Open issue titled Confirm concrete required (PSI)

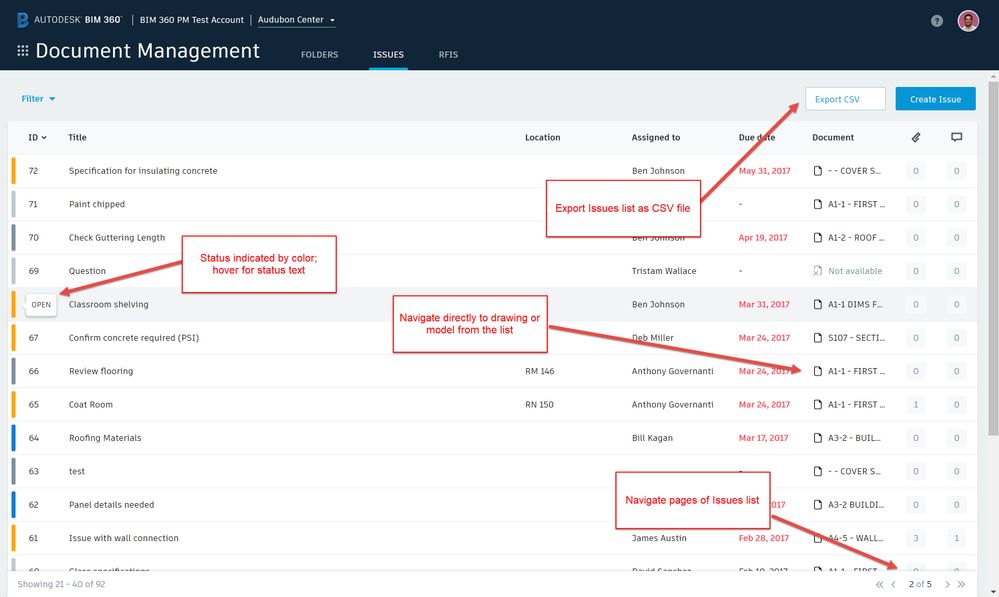click(x=134, y=338)
